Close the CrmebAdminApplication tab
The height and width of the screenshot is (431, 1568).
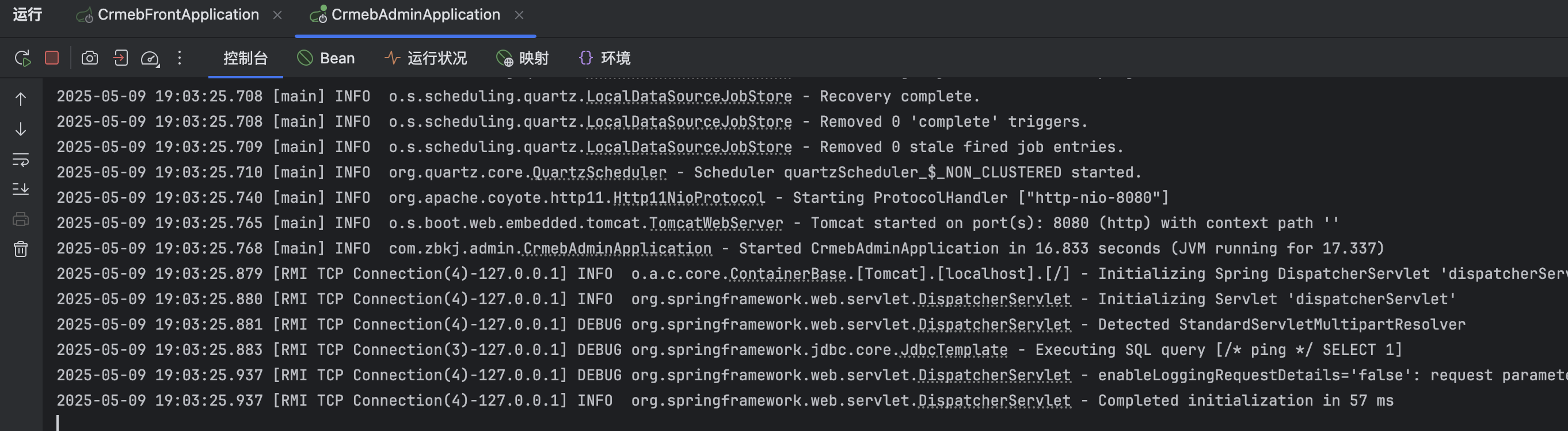click(x=519, y=15)
